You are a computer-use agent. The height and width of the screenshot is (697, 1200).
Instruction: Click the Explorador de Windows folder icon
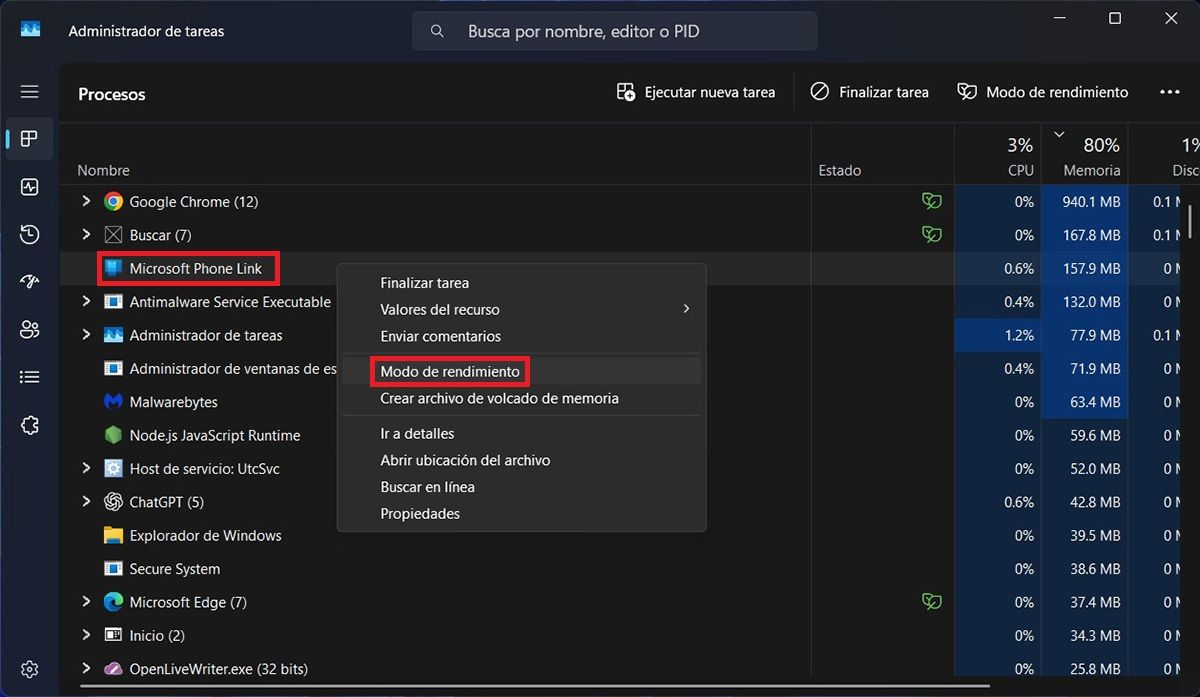click(x=113, y=535)
